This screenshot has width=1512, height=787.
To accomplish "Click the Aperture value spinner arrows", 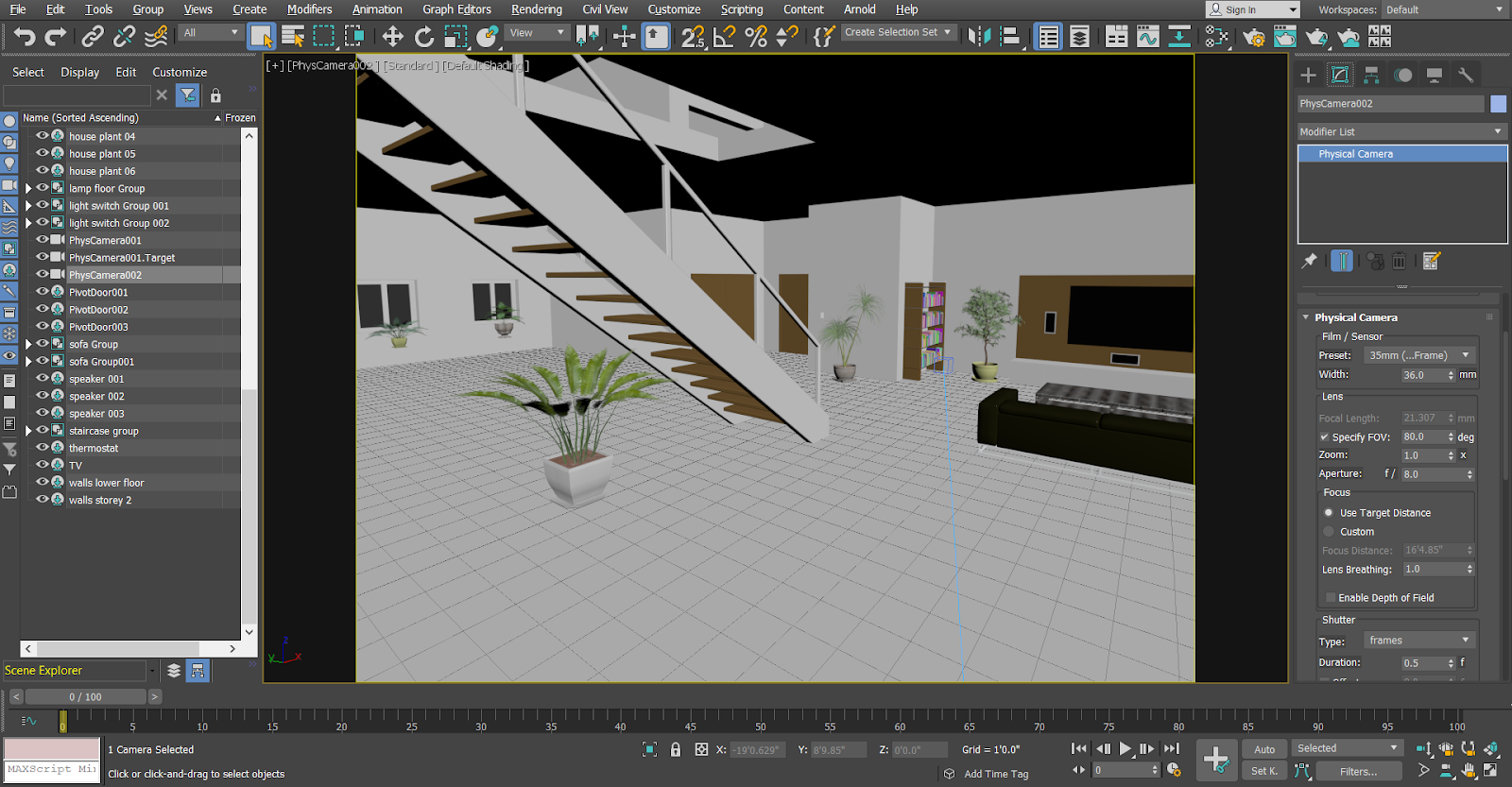I will click(x=1469, y=474).
